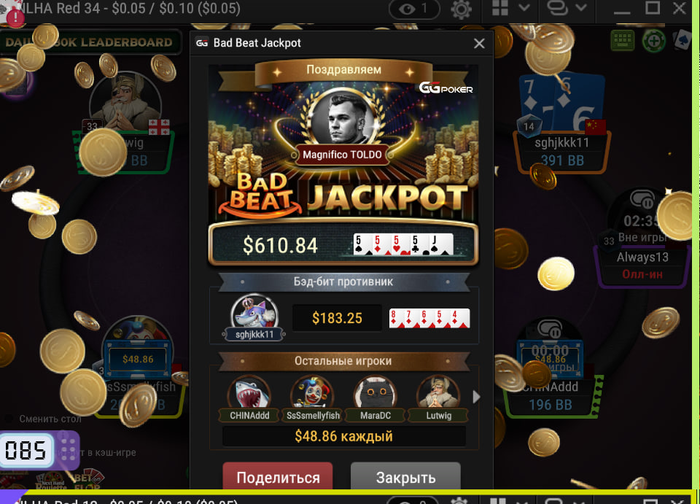Open Daily Leaderboard banner
700x504 pixels.
(90, 42)
